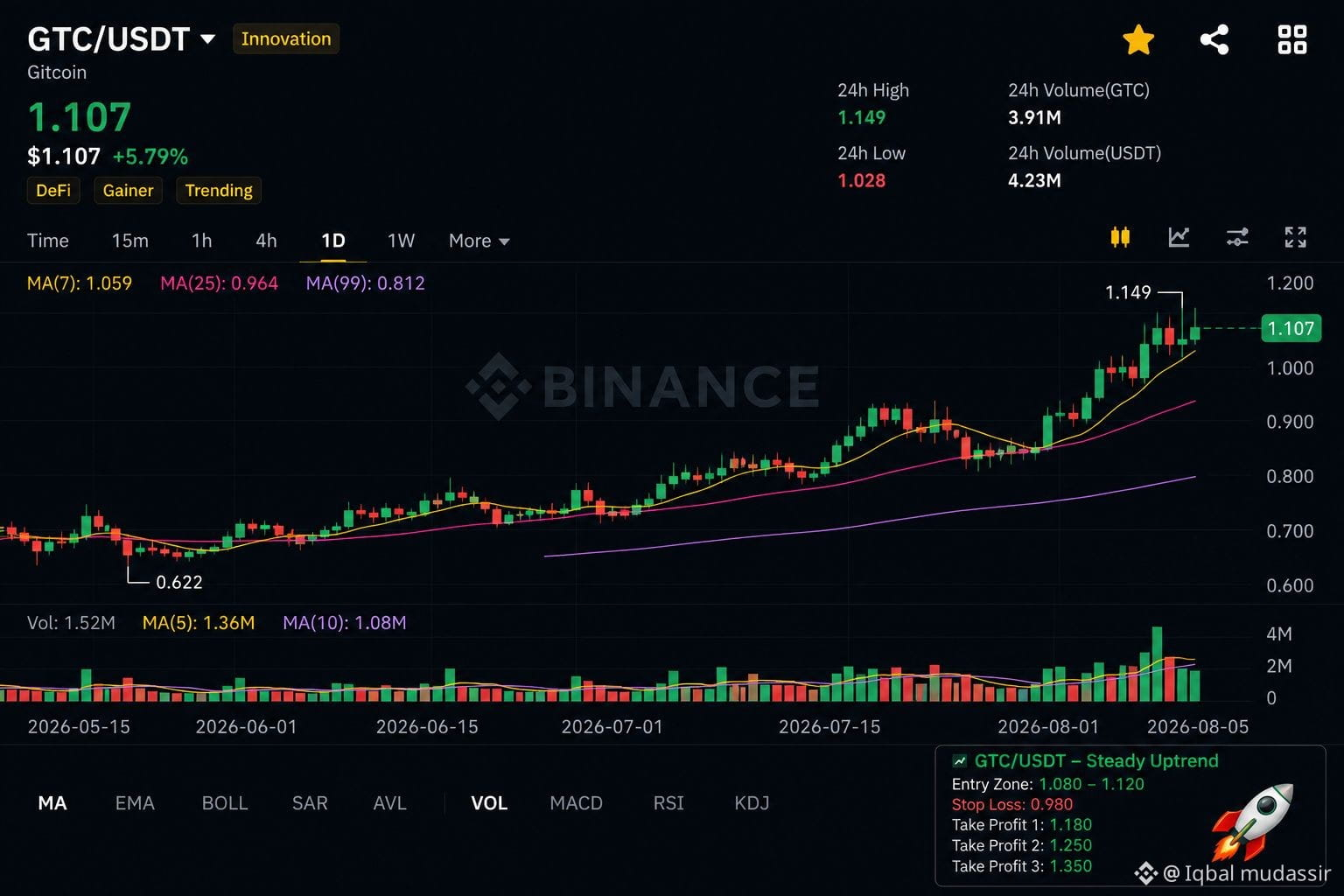Select the Time chart tab
Screen dimensions: 1344x896
point(48,241)
